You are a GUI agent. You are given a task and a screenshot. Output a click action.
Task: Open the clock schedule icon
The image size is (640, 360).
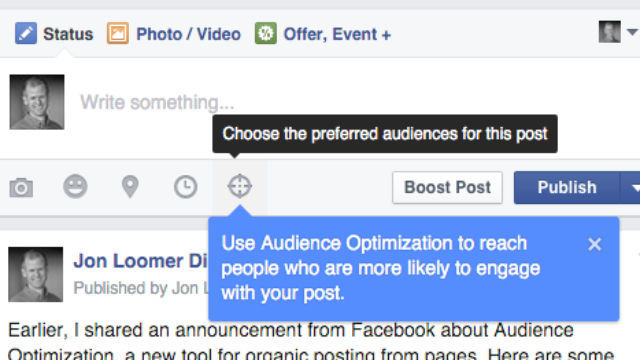point(186,187)
